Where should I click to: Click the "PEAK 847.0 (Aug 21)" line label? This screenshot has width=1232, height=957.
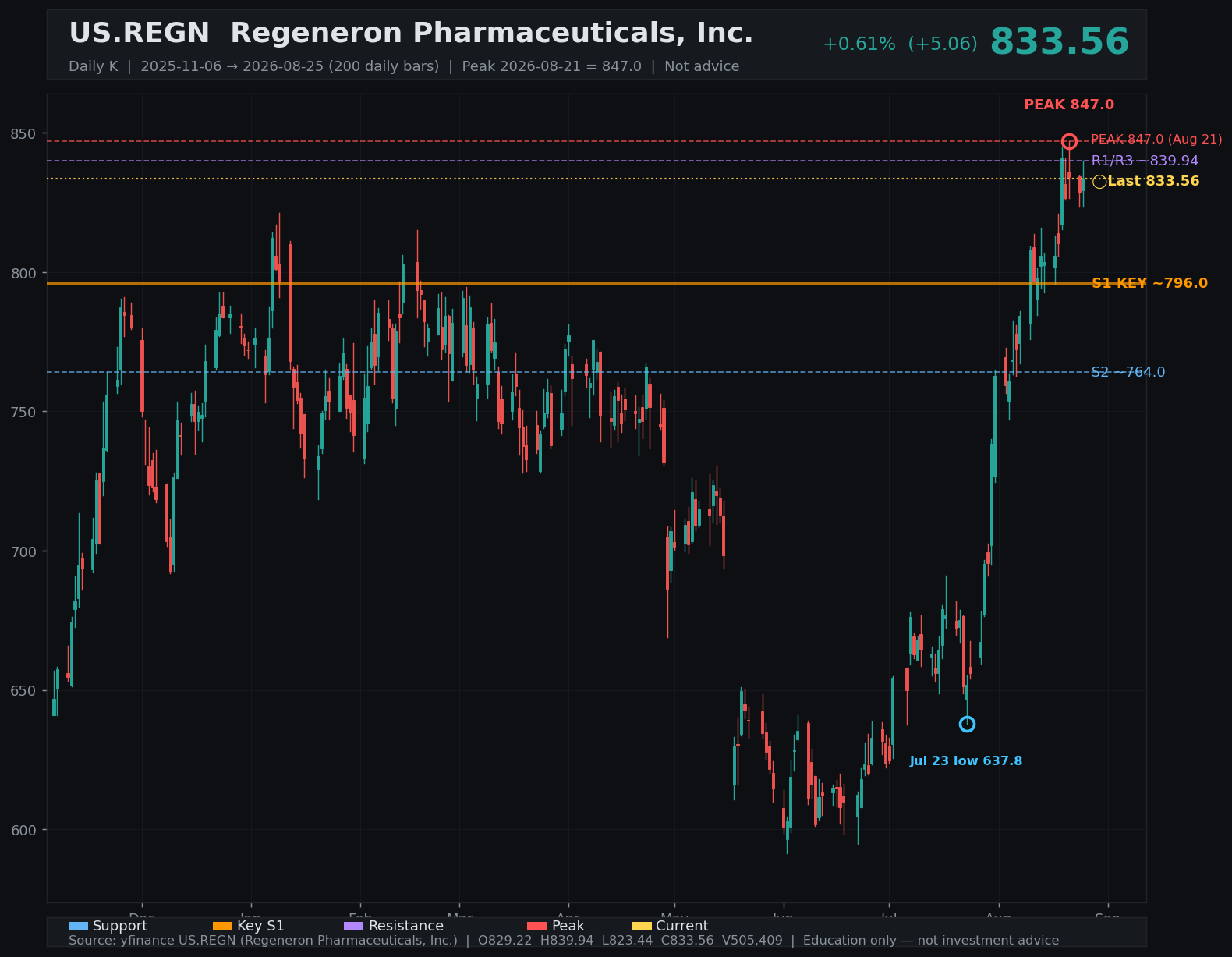coord(1156,140)
